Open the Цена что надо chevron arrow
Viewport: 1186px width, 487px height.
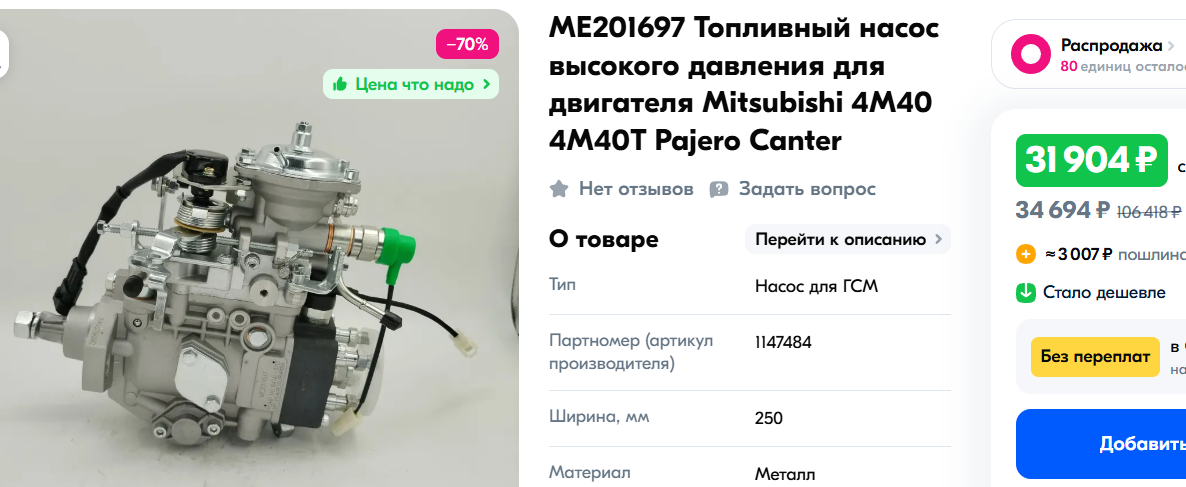487,84
